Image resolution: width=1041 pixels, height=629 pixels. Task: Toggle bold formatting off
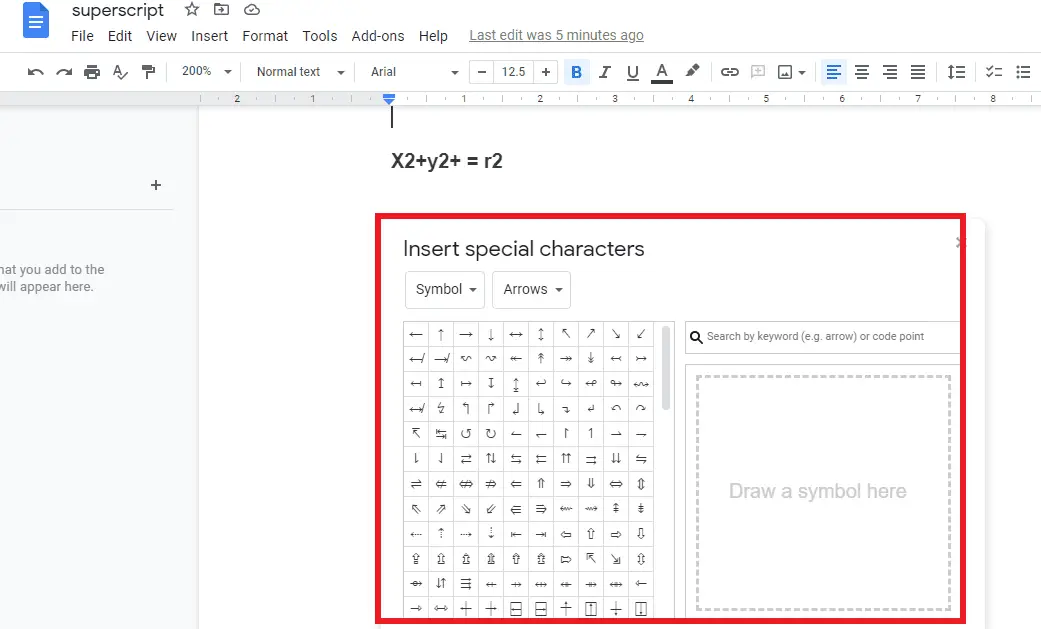pos(576,71)
